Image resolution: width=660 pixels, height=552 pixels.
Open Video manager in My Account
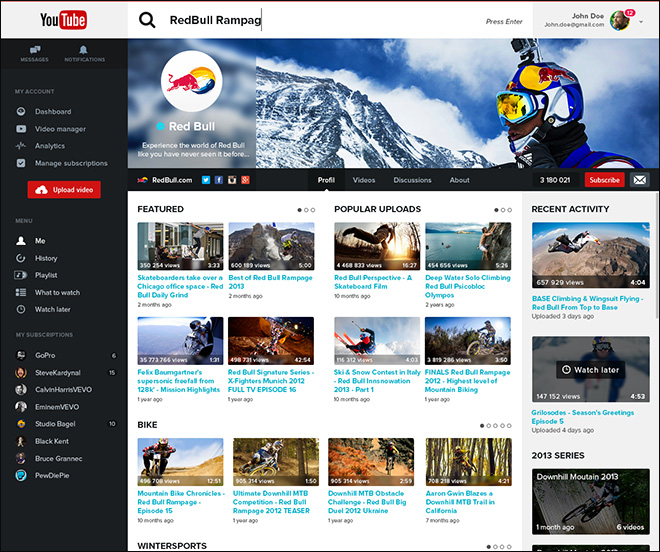[x=60, y=129]
